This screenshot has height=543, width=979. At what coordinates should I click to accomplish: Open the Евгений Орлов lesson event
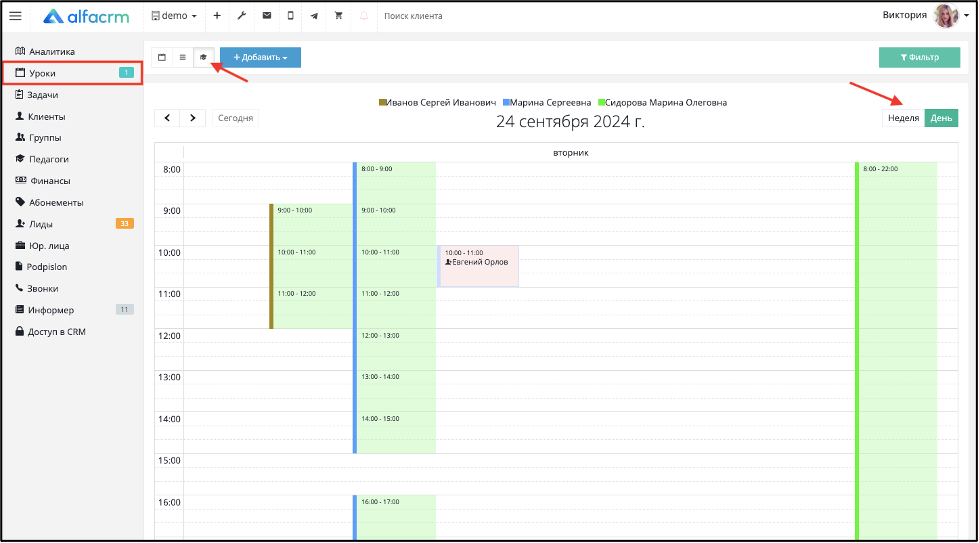478,266
